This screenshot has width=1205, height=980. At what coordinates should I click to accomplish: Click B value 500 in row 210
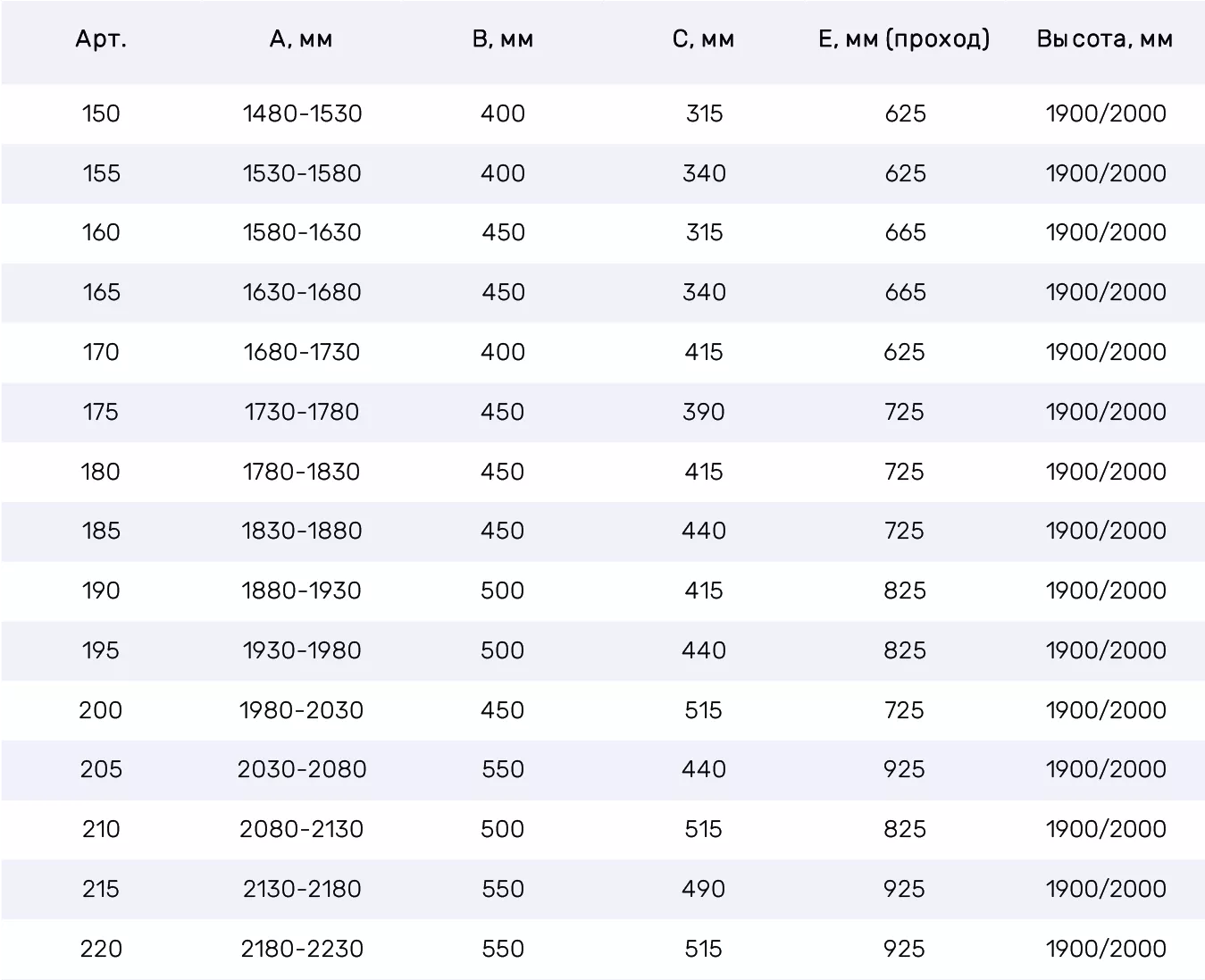click(x=503, y=829)
